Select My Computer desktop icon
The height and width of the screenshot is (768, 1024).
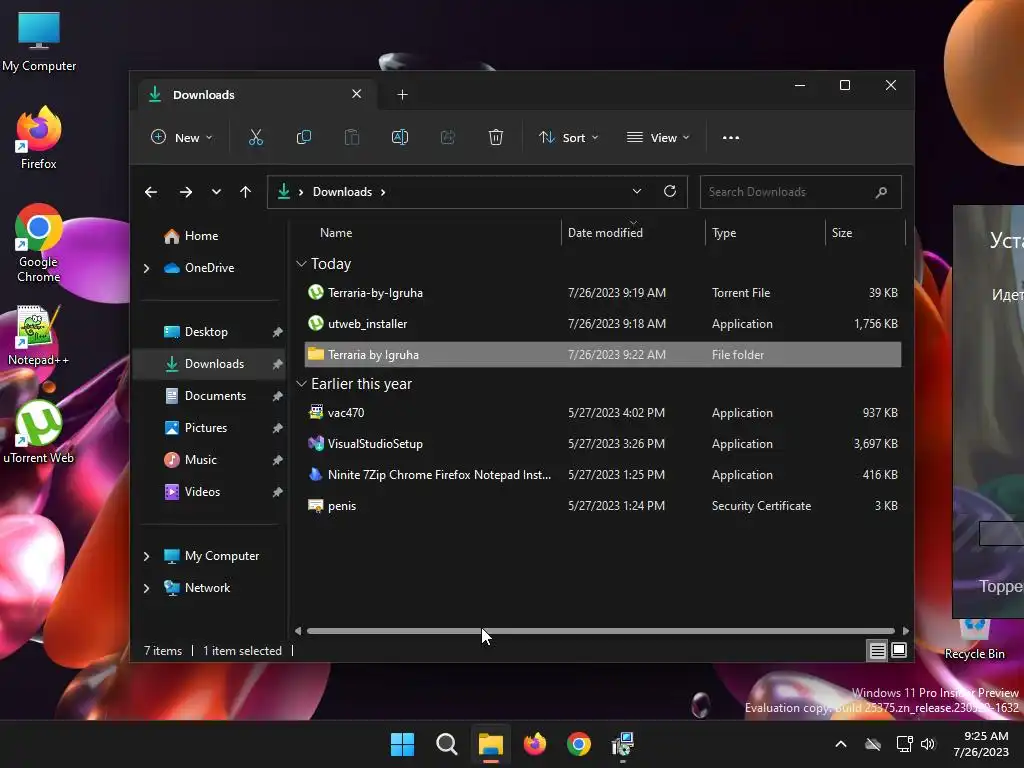point(39,41)
